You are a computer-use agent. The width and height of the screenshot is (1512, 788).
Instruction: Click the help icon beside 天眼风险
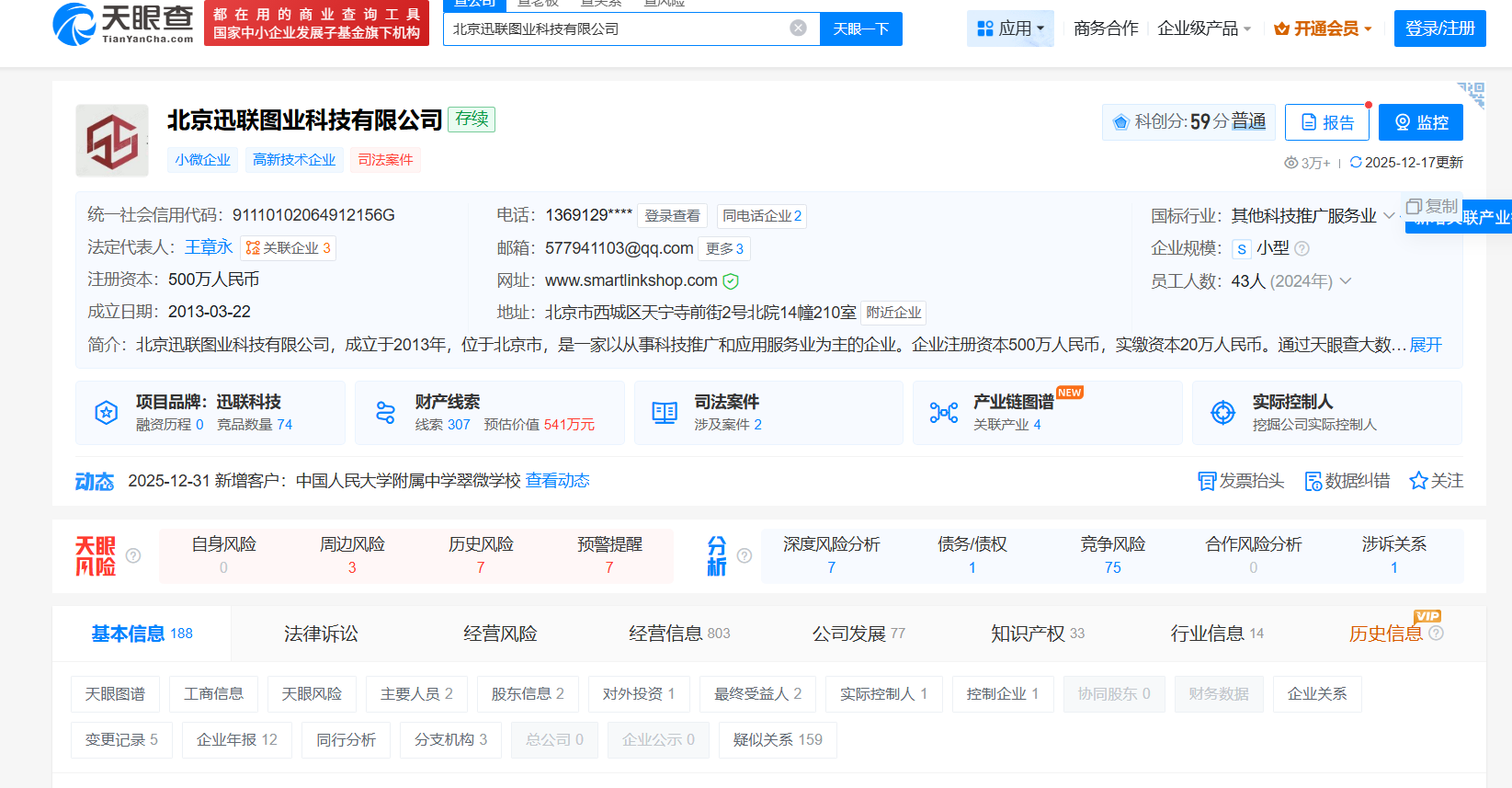[133, 555]
